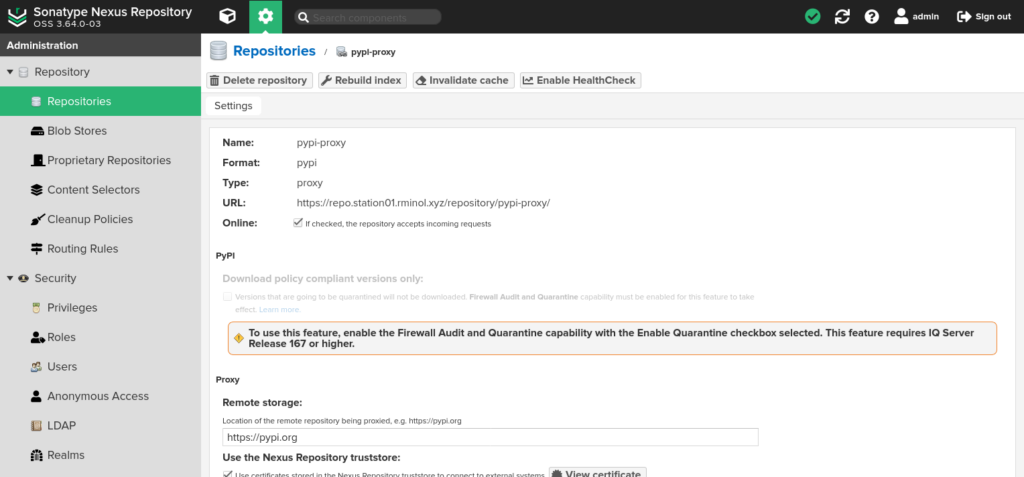Click the Content Selectors layers icon
Viewport: 1024px width, 477px height.
tap(37, 189)
